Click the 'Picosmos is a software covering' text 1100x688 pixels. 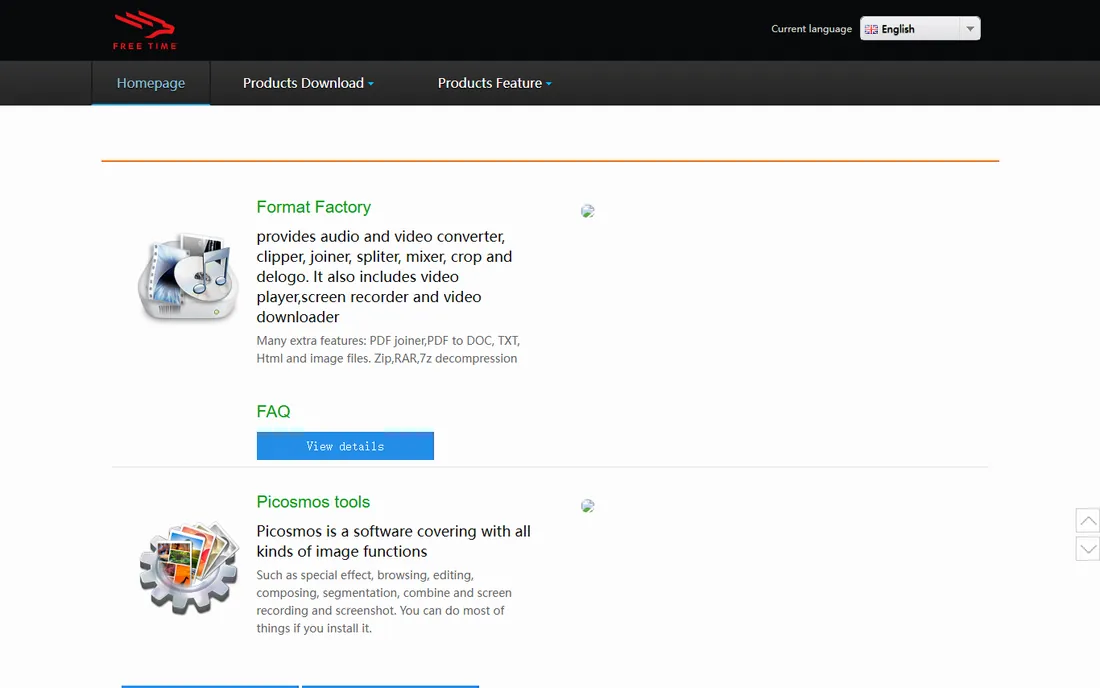point(394,541)
